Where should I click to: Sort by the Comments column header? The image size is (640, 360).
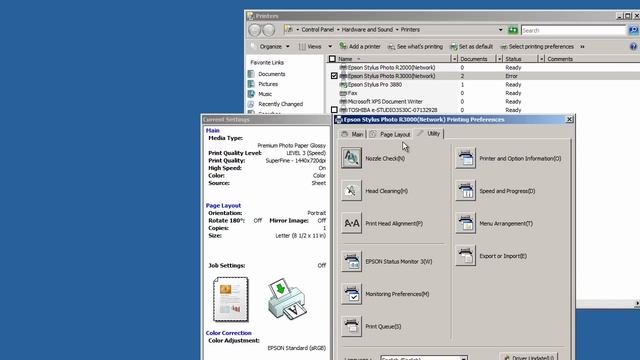pos(560,59)
